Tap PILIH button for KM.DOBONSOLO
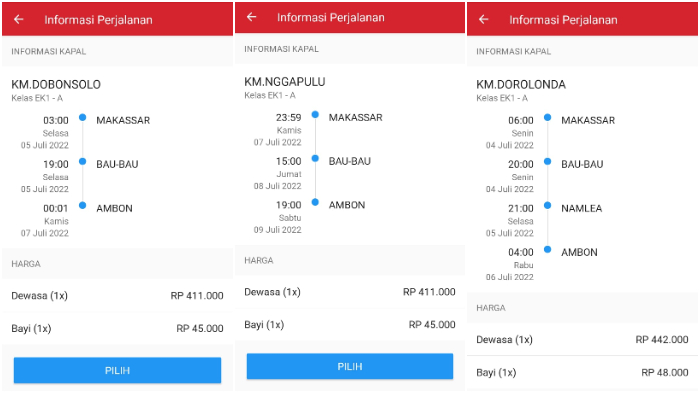 [117, 370]
